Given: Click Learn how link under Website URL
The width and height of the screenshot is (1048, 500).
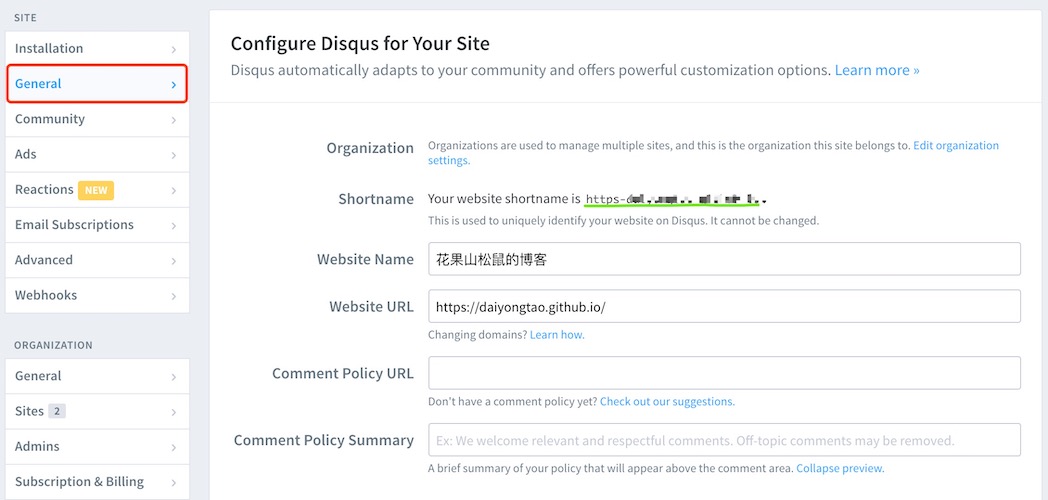Looking at the screenshot, I should (557, 335).
